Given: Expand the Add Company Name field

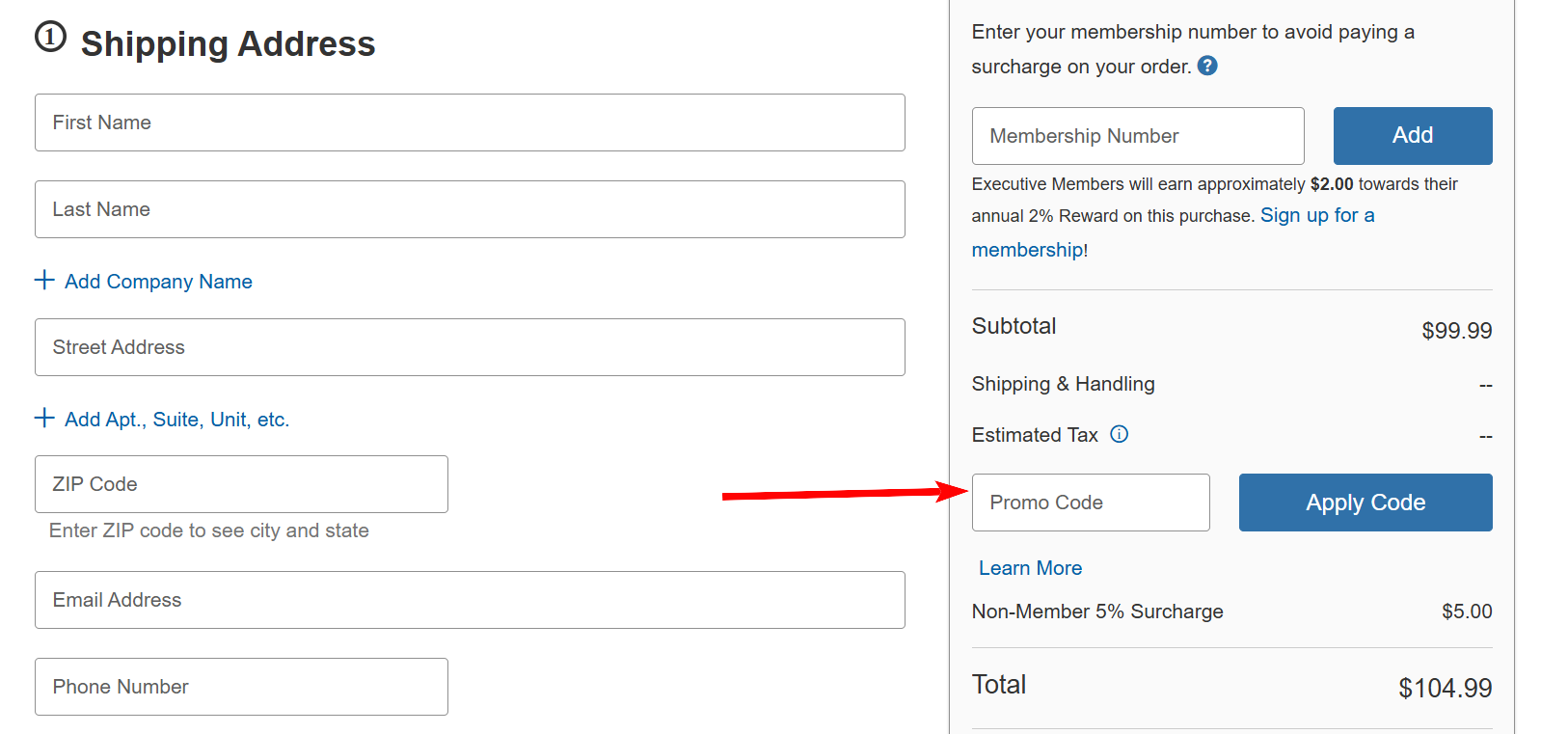Looking at the screenshot, I should click(157, 281).
